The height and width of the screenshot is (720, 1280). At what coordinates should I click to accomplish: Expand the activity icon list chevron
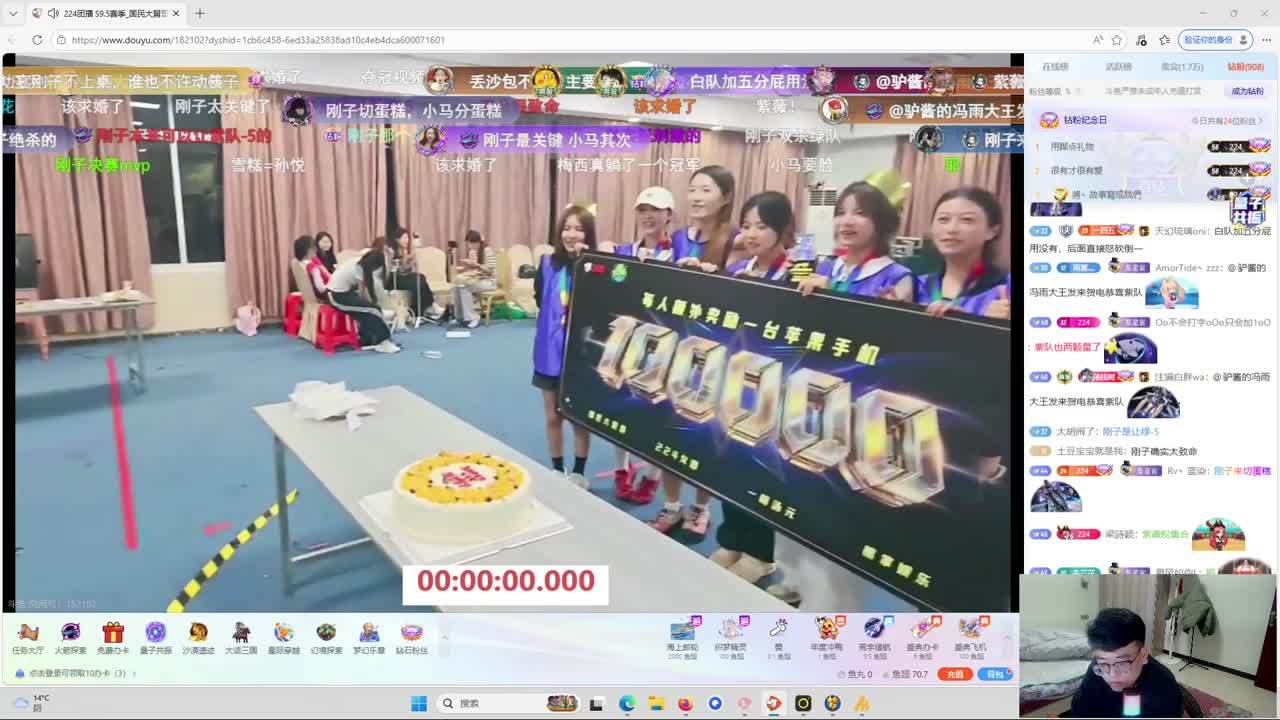[x=444, y=636]
